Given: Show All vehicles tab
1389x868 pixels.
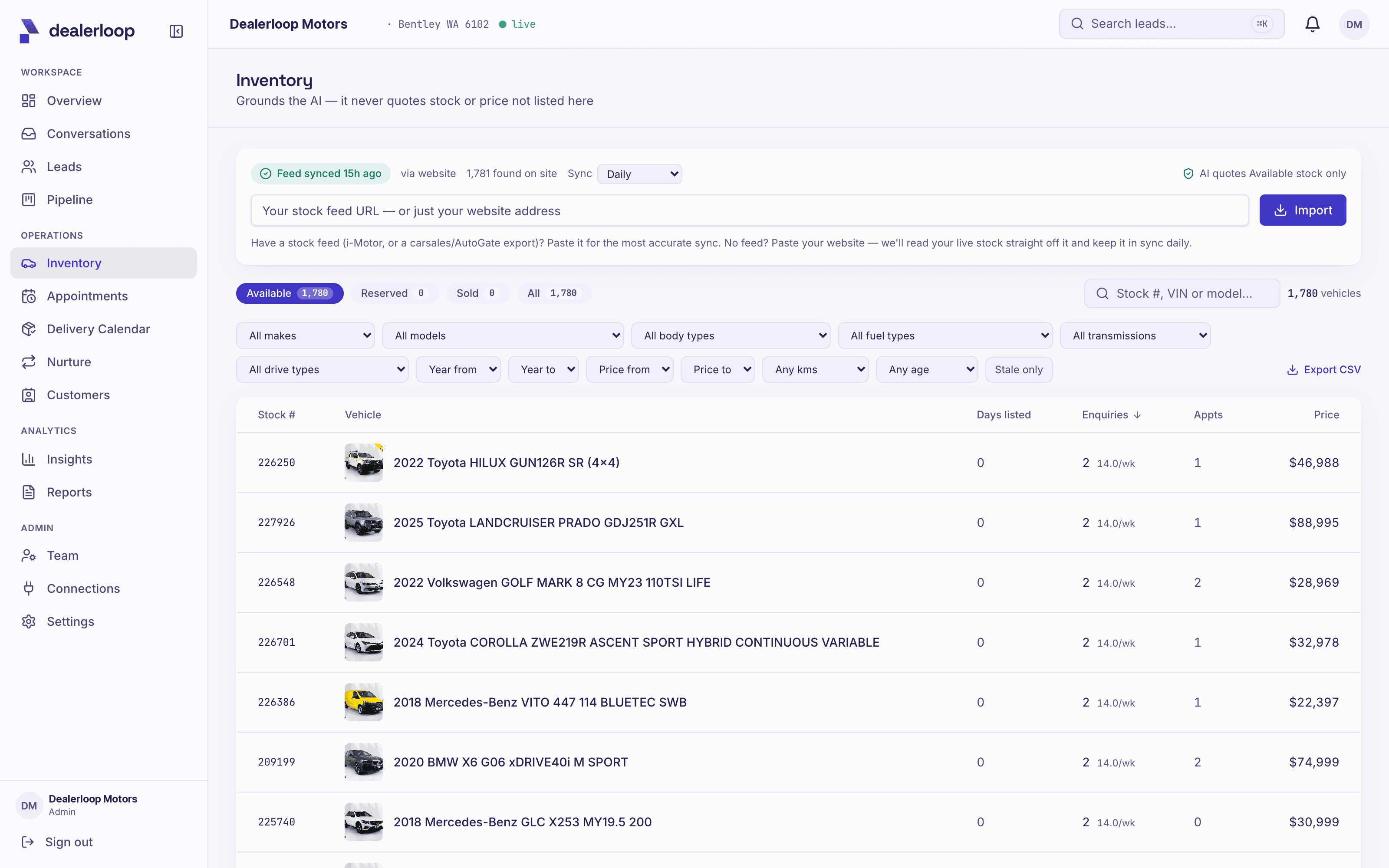Looking at the screenshot, I should click(x=554, y=293).
